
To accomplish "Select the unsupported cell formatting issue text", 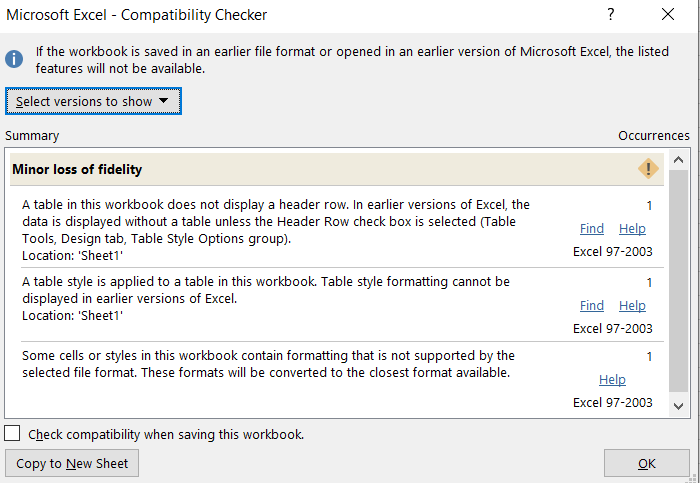I will click(268, 364).
